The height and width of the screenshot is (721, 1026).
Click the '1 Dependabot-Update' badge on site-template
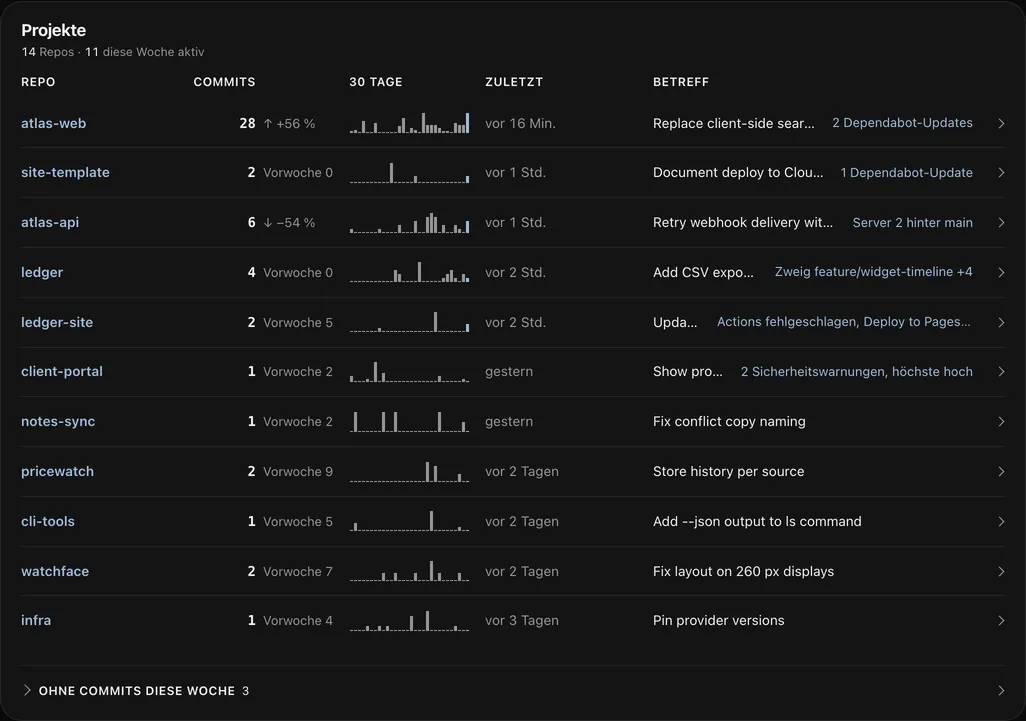click(x=906, y=173)
